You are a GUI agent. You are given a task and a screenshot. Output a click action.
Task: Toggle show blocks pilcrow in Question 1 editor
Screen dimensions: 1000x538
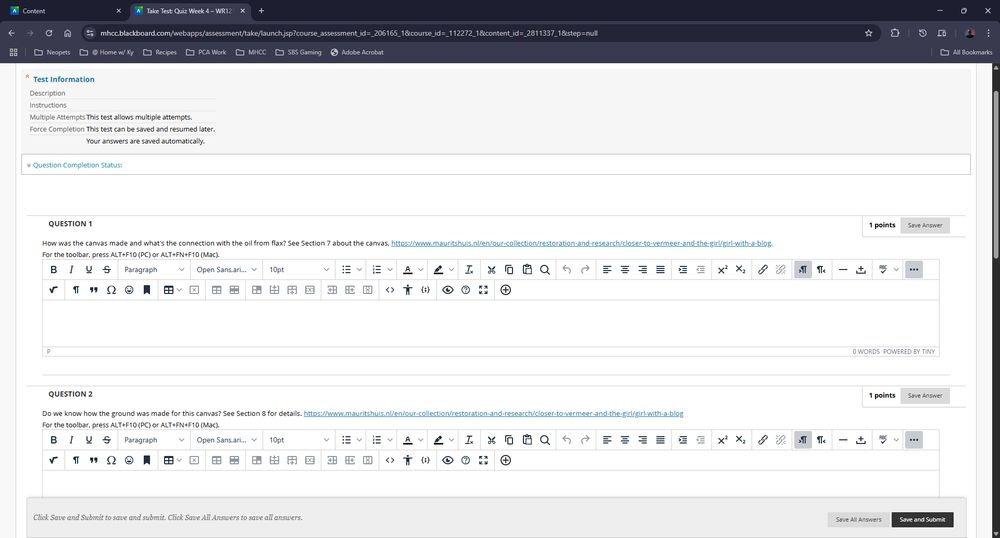point(76,290)
